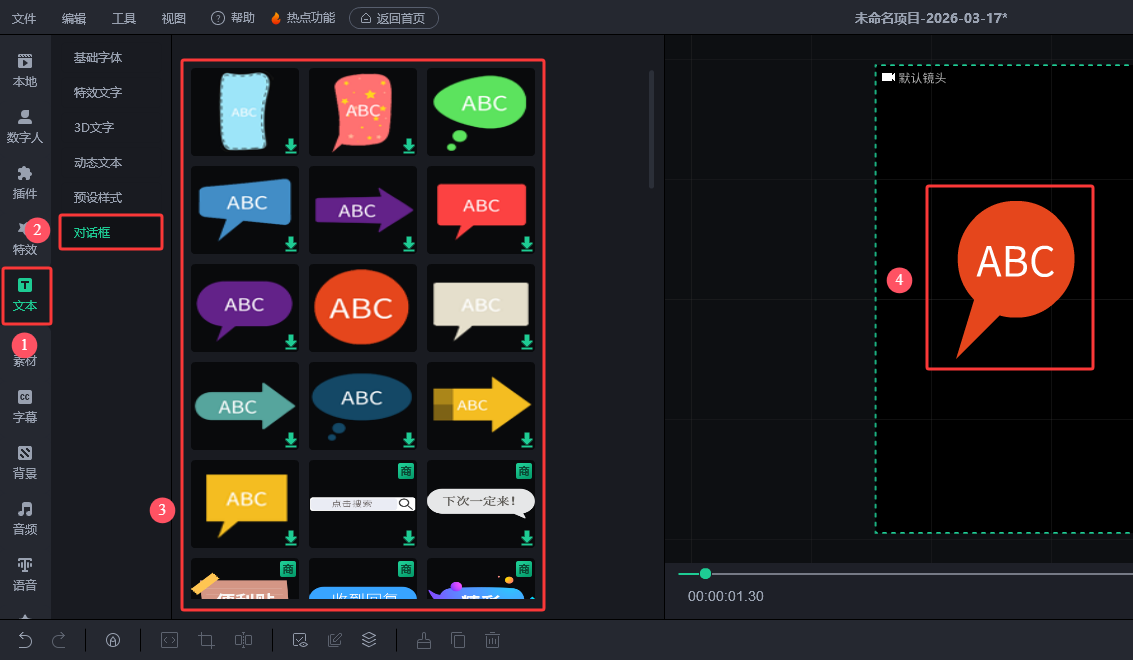Download the green ABC speech bubble
This screenshot has width=1133, height=660.
click(526, 146)
